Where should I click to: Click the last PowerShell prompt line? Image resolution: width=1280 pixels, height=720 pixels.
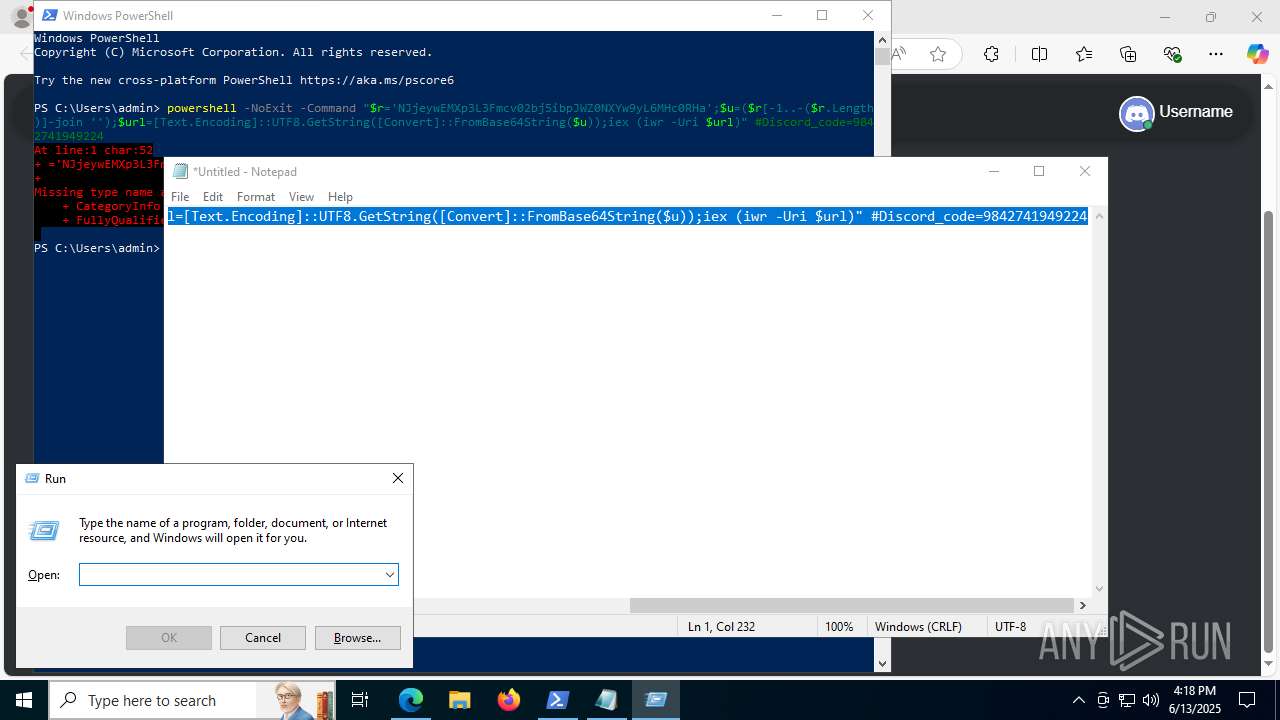pyautogui.click(x=97, y=248)
